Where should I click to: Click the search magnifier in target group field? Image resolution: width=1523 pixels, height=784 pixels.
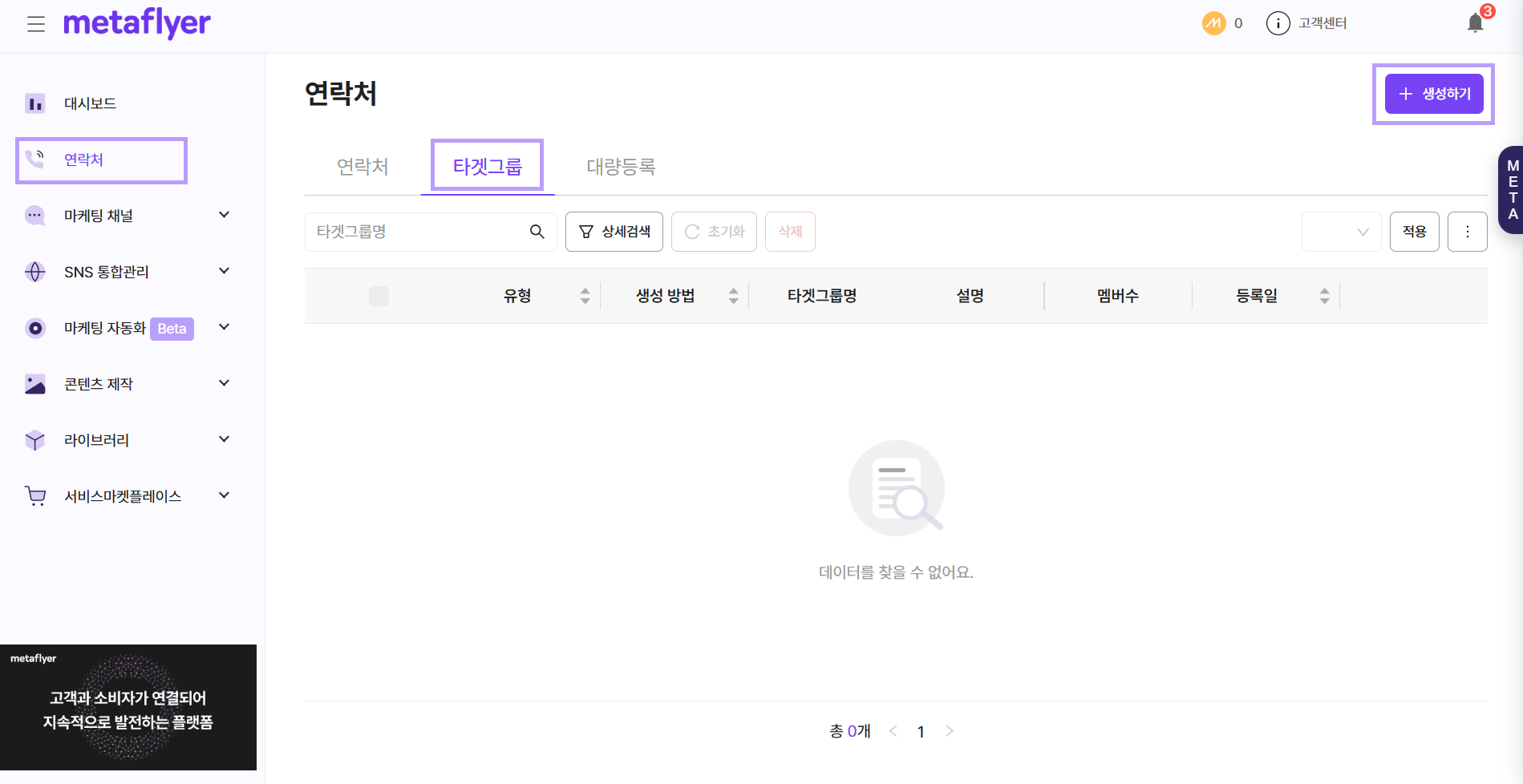[537, 232]
